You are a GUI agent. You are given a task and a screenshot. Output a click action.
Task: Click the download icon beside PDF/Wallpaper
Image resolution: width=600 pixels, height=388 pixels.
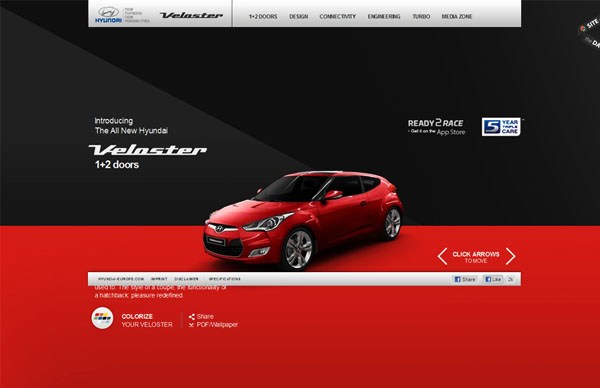point(191,325)
